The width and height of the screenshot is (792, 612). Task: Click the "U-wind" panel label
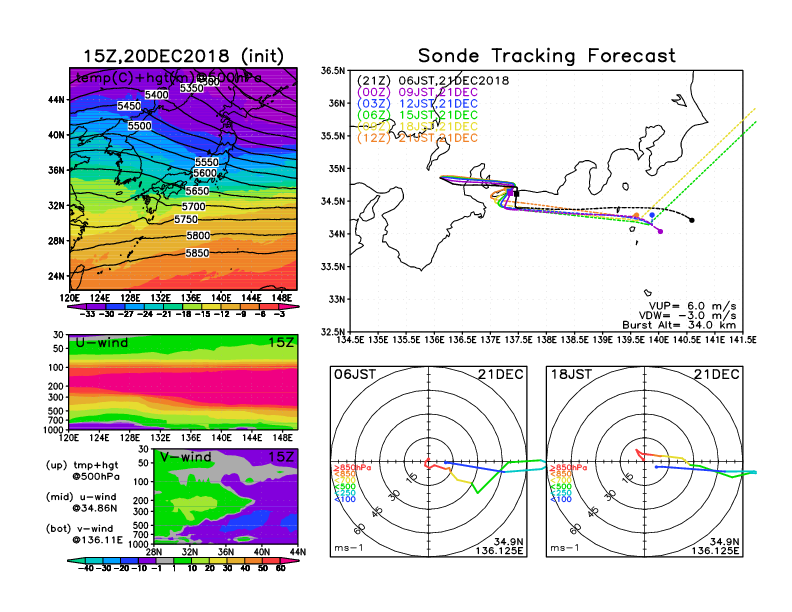(x=102, y=343)
